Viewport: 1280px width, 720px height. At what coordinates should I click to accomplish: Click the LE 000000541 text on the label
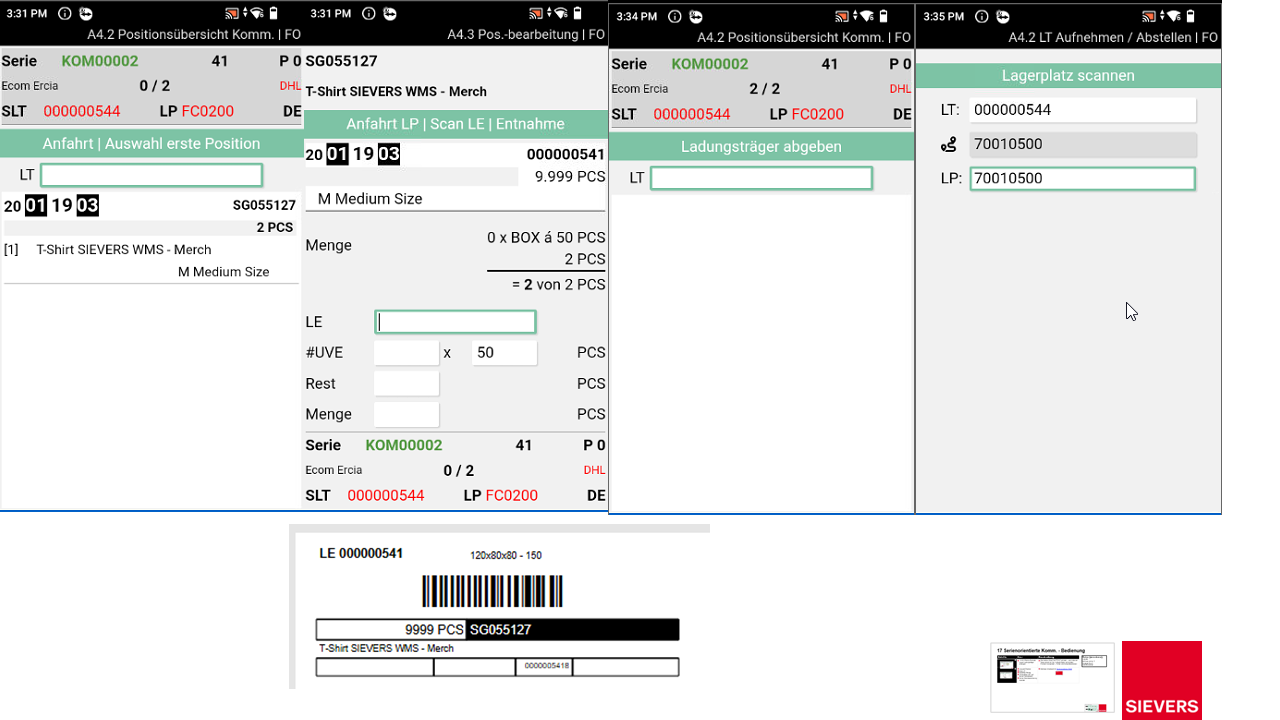pos(361,553)
